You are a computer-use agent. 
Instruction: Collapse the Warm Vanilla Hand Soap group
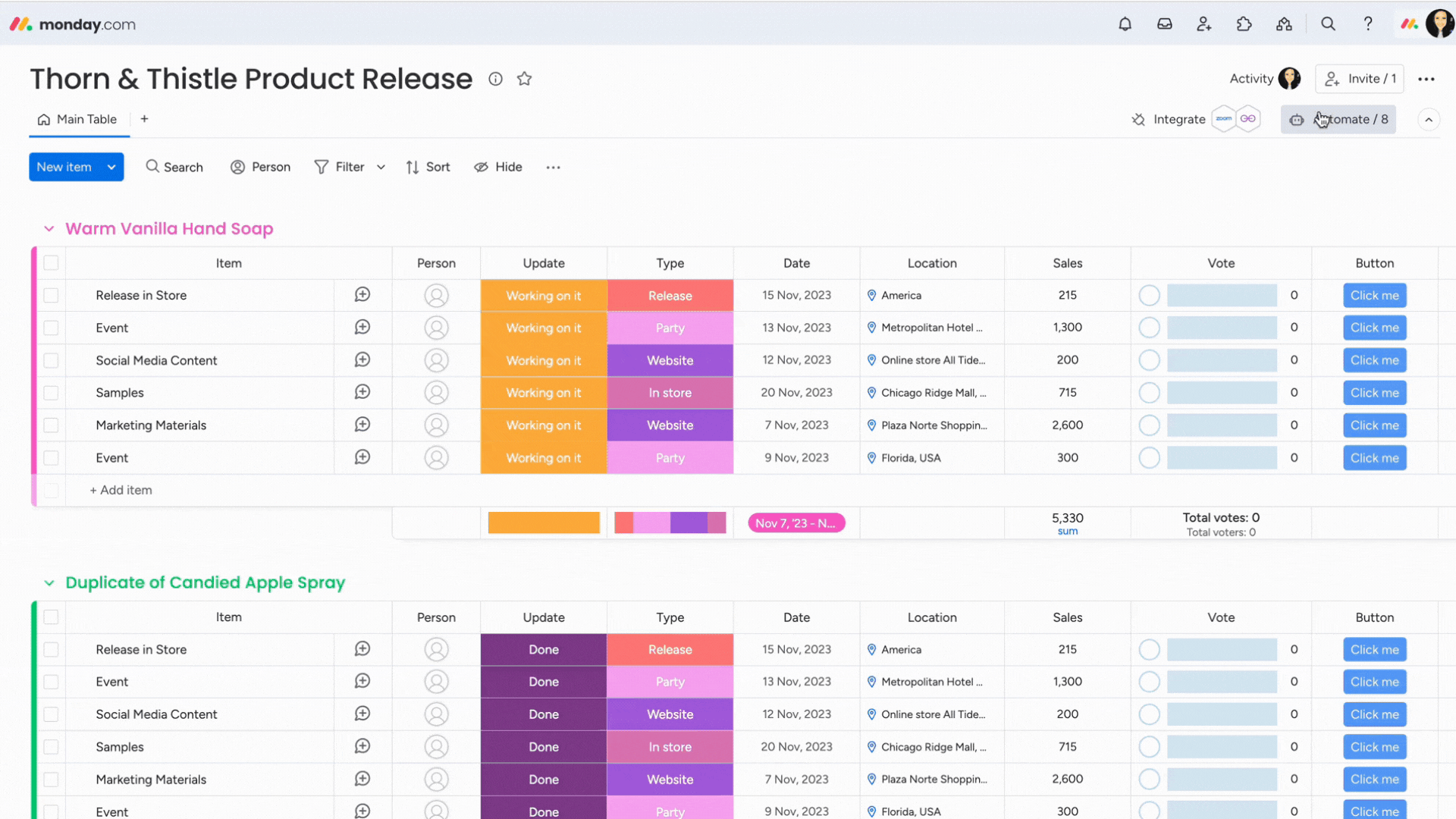pyautogui.click(x=49, y=228)
